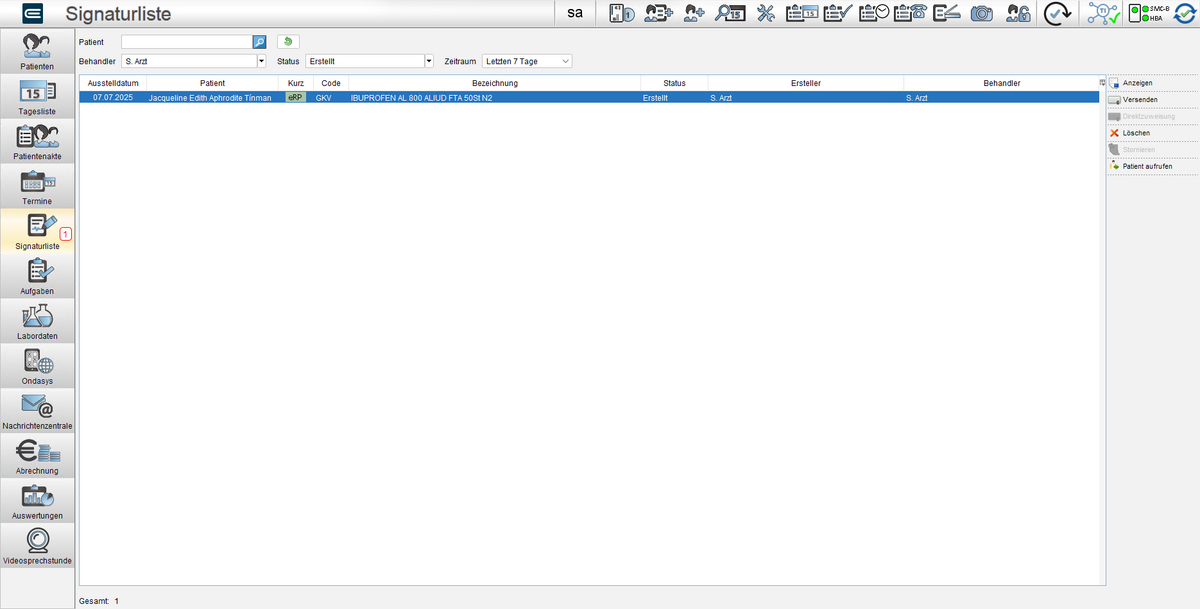Select Signaturliste in the sidebar

click(x=37, y=231)
